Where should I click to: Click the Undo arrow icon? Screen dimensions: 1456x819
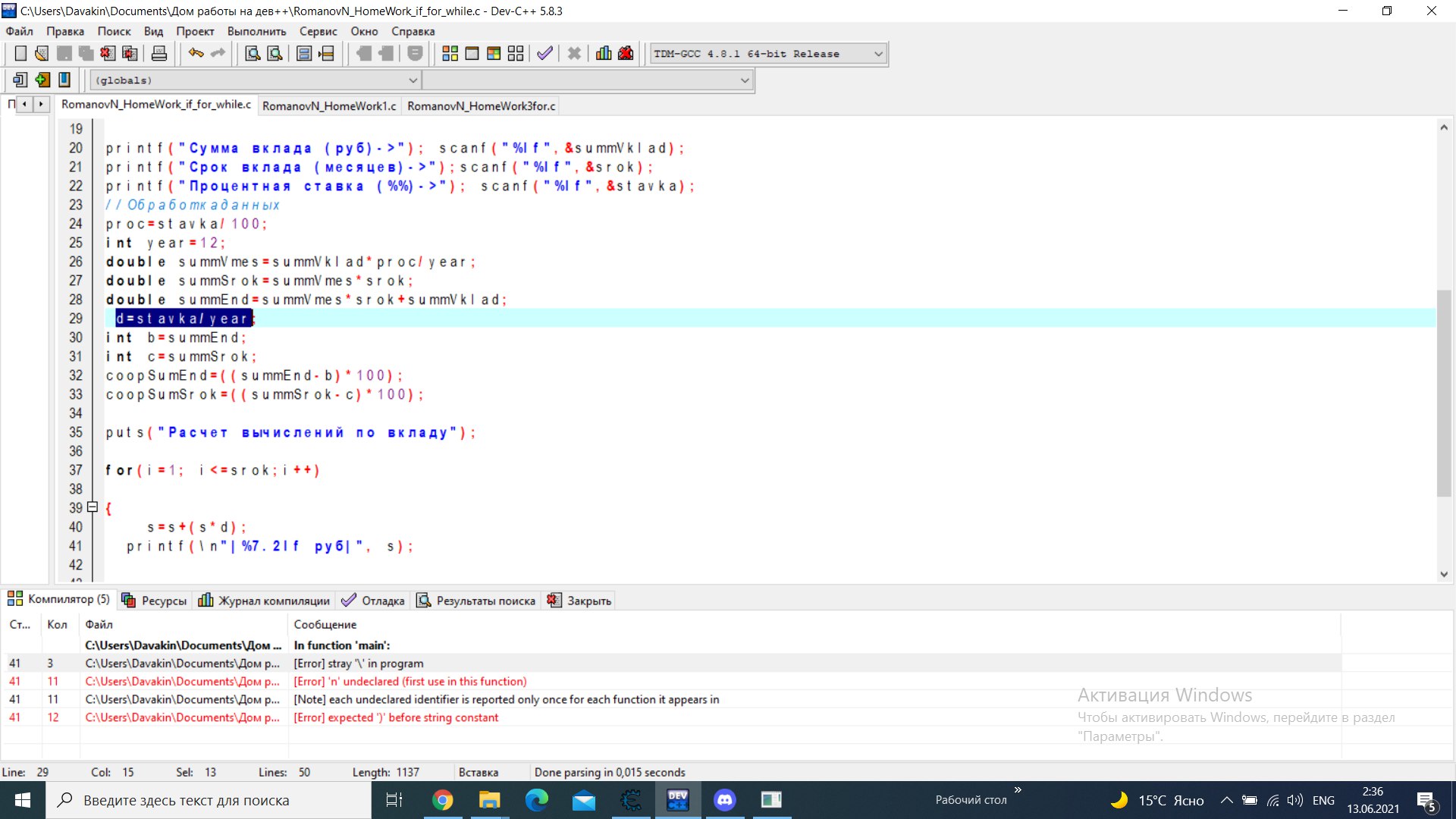pos(196,54)
